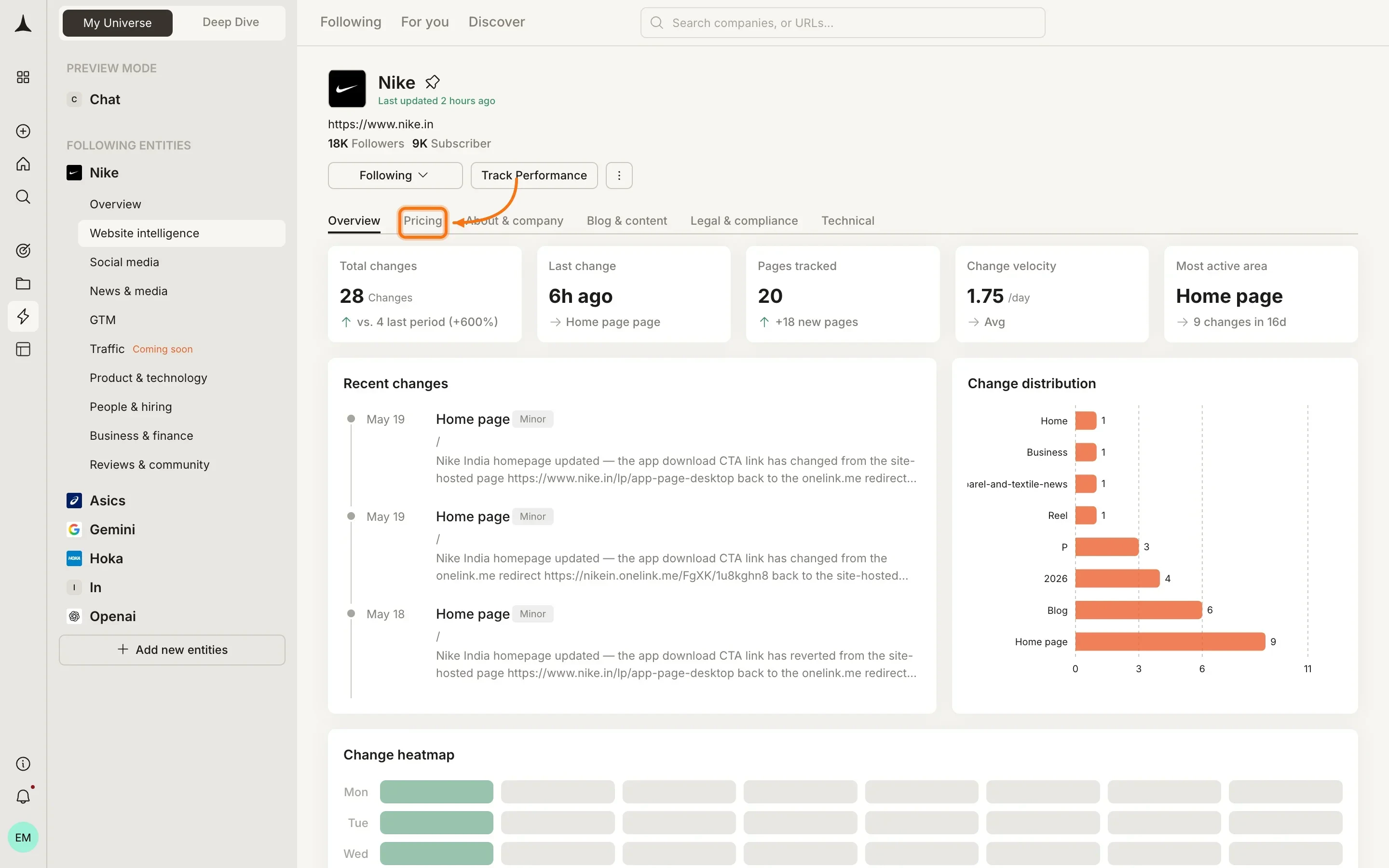Open Chat in the sidebar

105,99
